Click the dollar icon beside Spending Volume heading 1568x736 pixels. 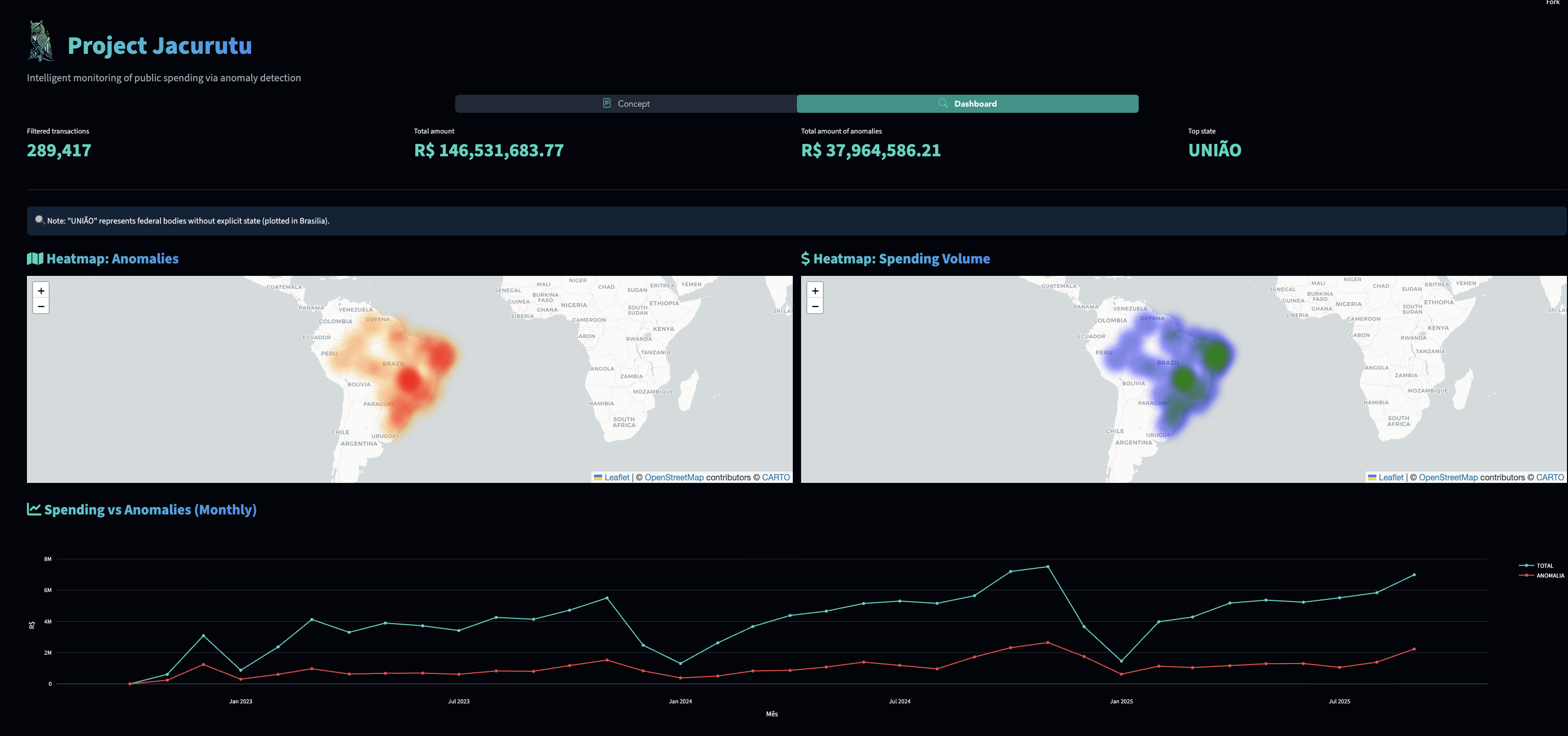click(805, 258)
